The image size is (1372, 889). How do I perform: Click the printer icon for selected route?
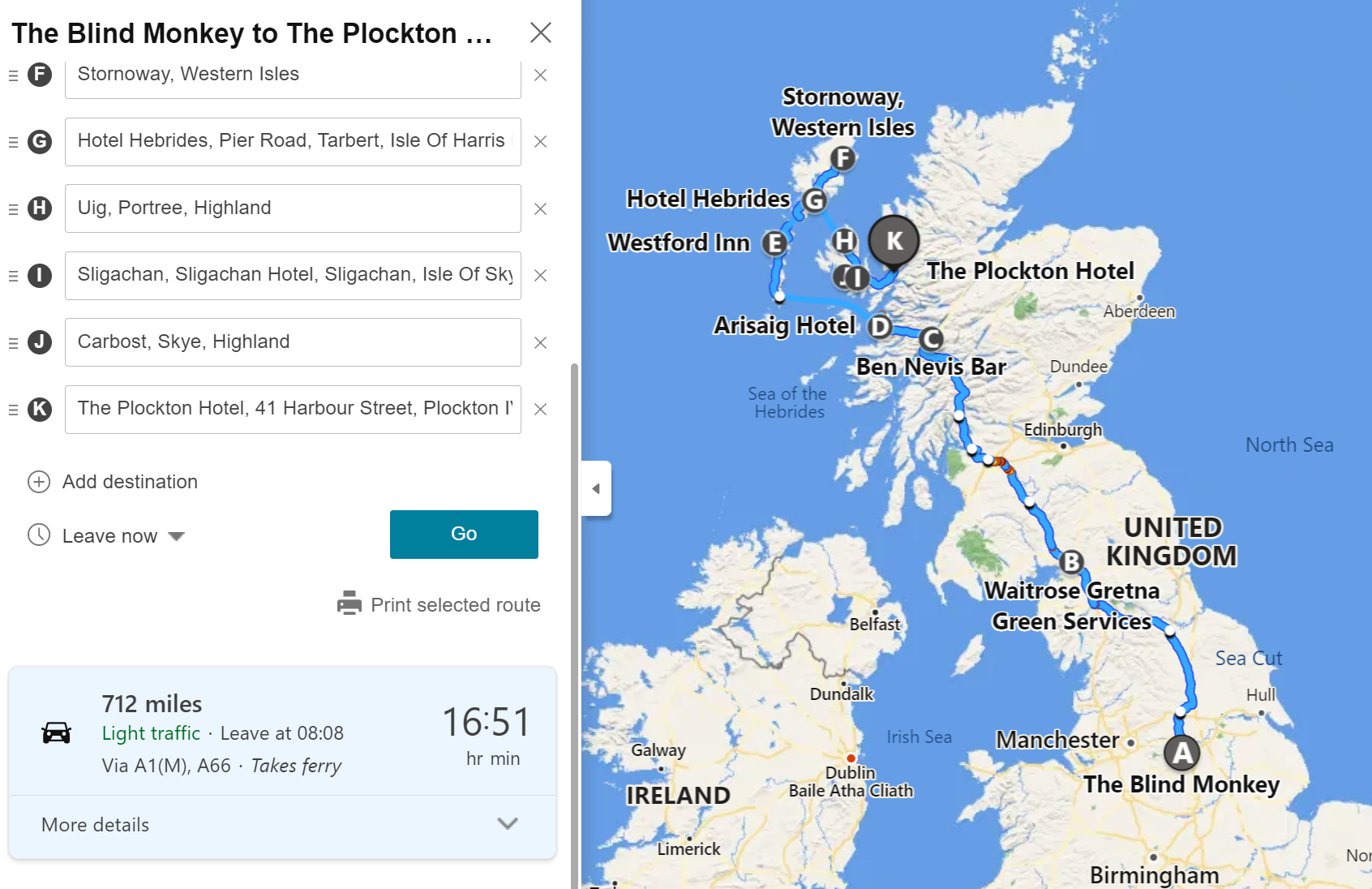coord(349,603)
